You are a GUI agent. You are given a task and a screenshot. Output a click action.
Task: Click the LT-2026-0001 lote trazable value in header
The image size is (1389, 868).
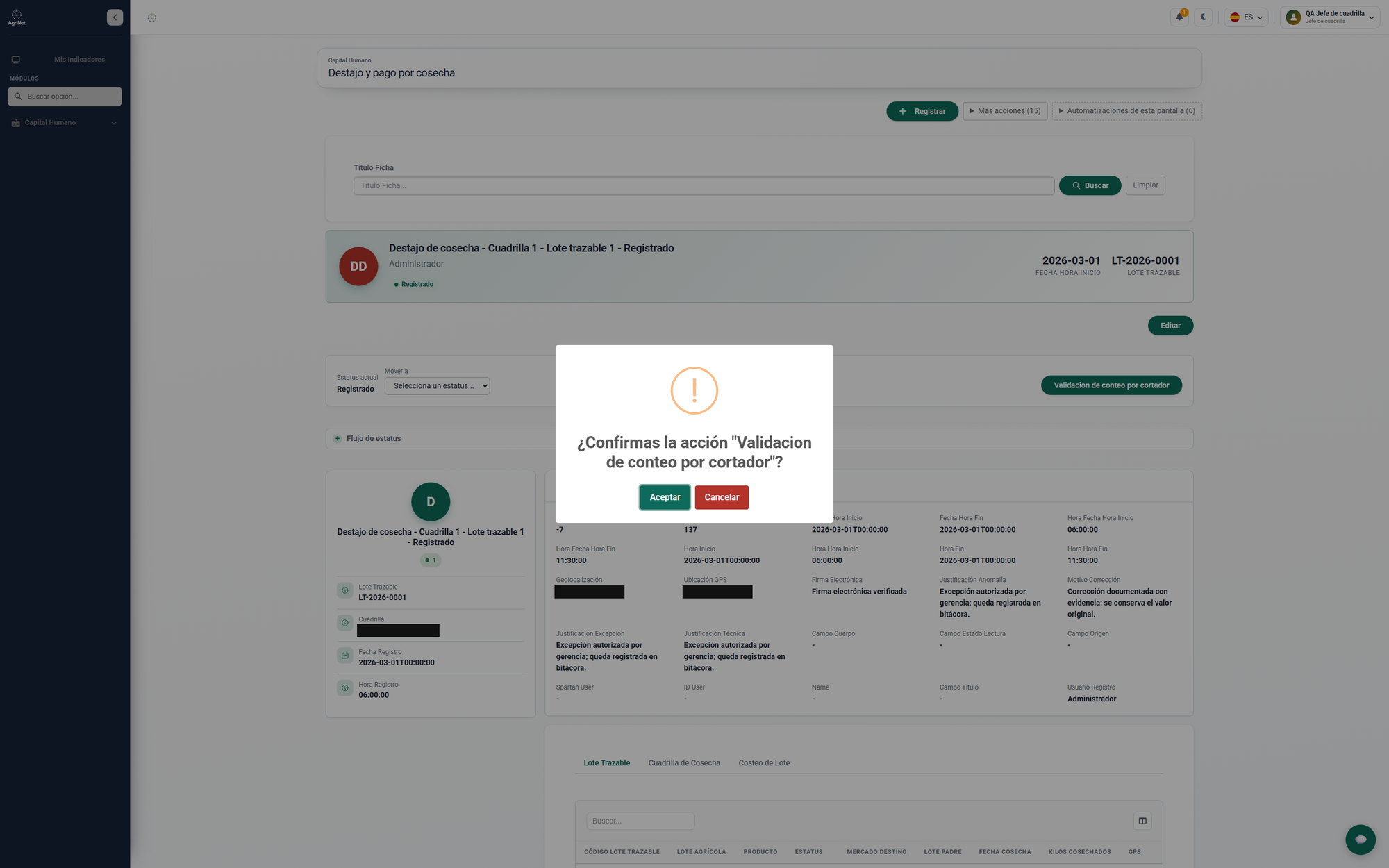point(1145,261)
